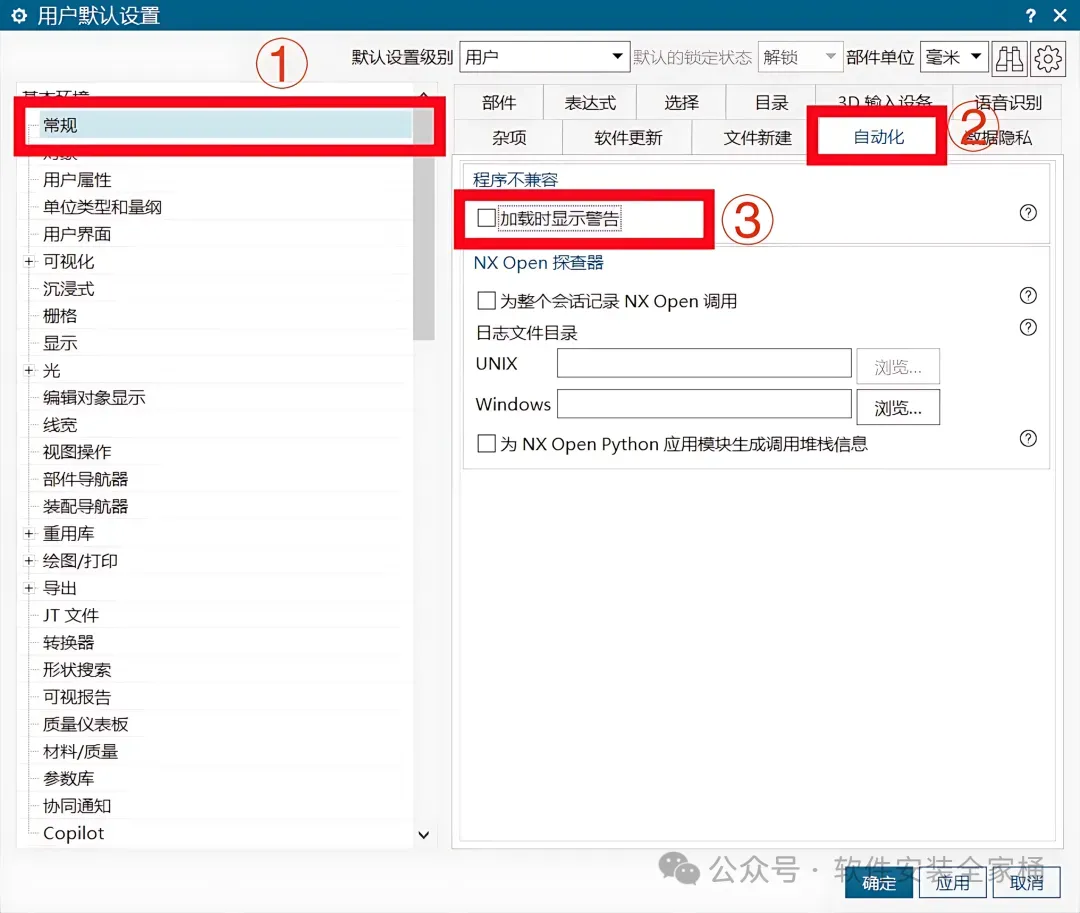Screen dimensions: 1080x913
Task: Toggle 为整个会话记录 NX Open 调用 checkbox
Action: [x=486, y=301]
